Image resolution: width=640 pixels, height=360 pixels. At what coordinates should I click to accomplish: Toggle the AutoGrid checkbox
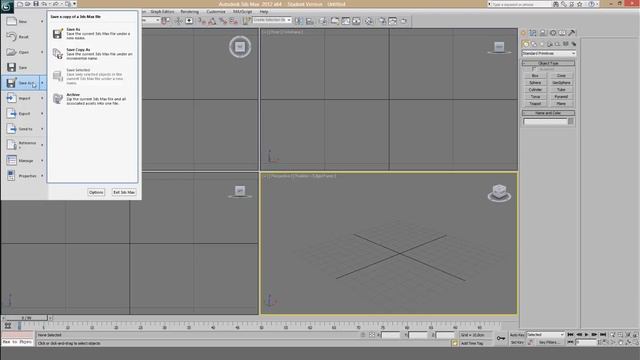click(x=534, y=69)
